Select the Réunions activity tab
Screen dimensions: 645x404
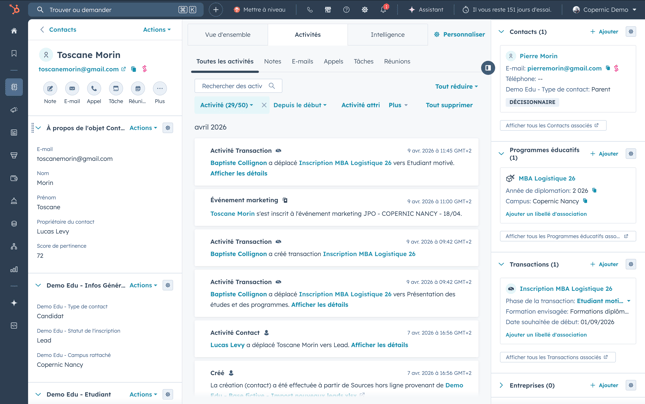[x=397, y=61]
